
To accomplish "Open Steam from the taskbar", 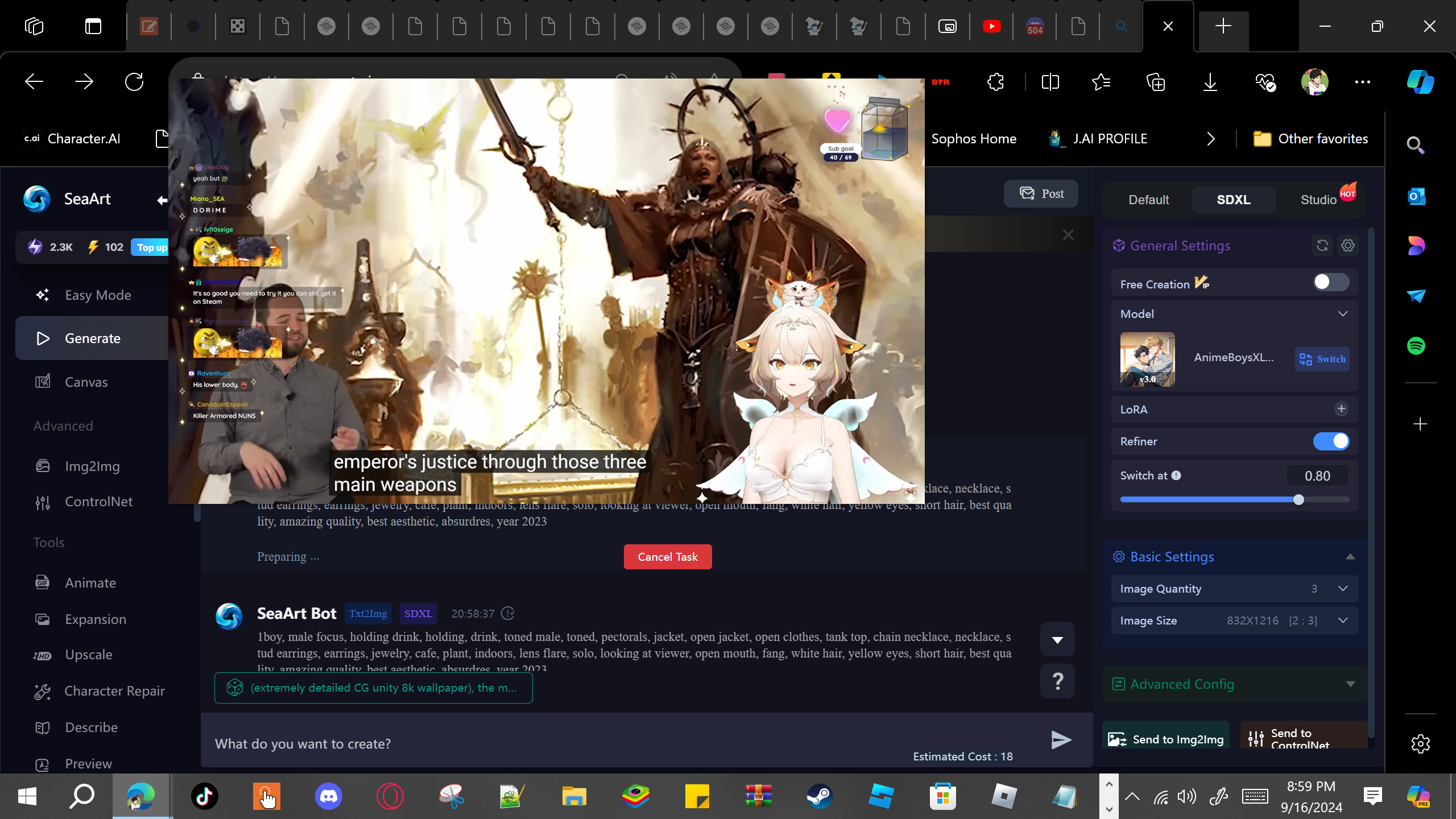I will click(820, 796).
